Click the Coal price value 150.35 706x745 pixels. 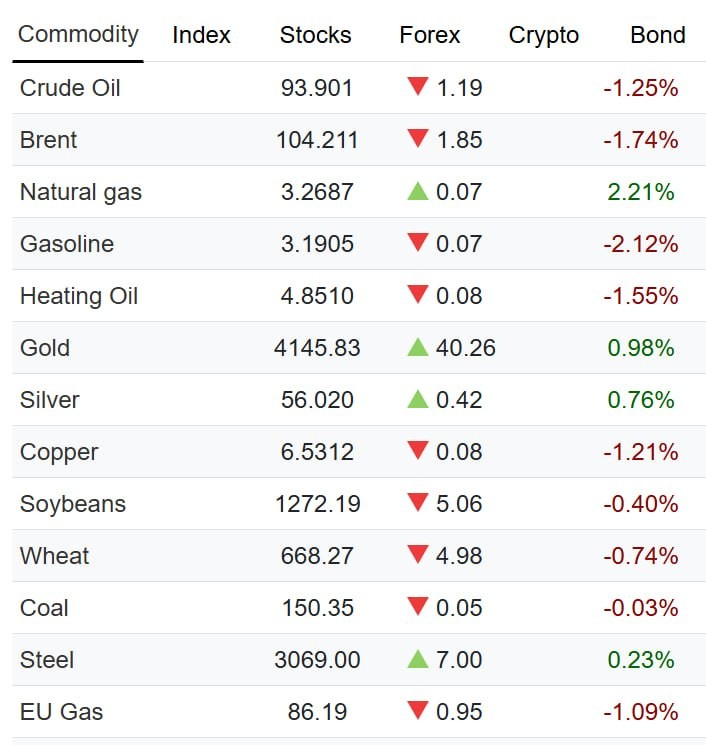[317, 608]
